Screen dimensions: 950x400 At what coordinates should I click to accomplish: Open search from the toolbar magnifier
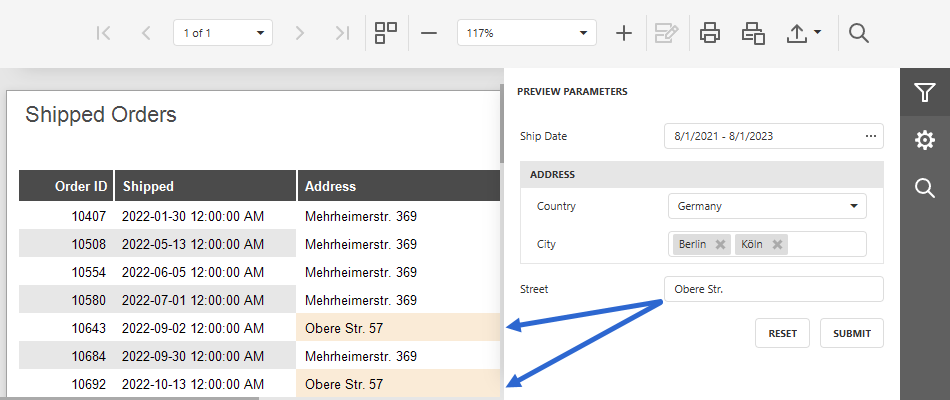coord(859,33)
